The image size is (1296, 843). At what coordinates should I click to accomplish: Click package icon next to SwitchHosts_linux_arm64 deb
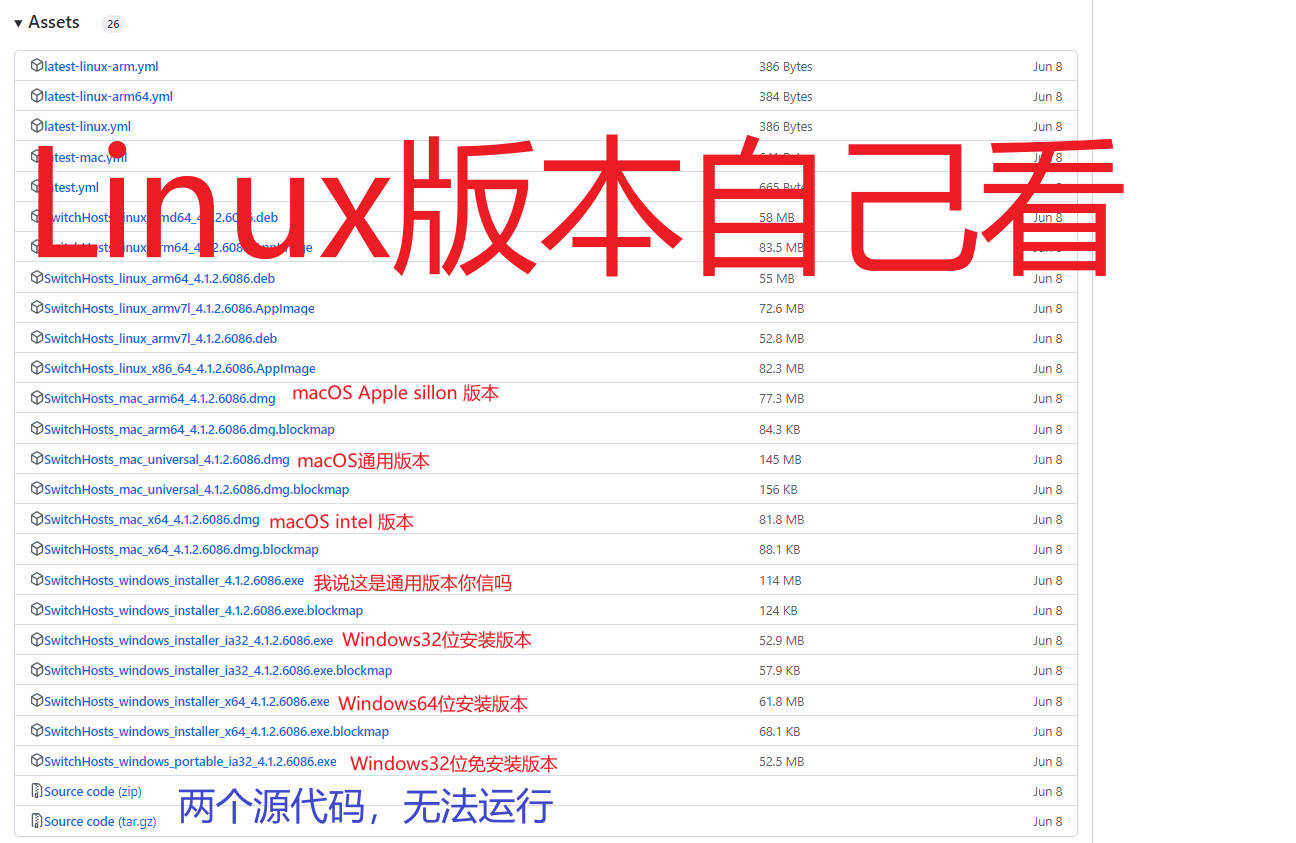[37, 278]
